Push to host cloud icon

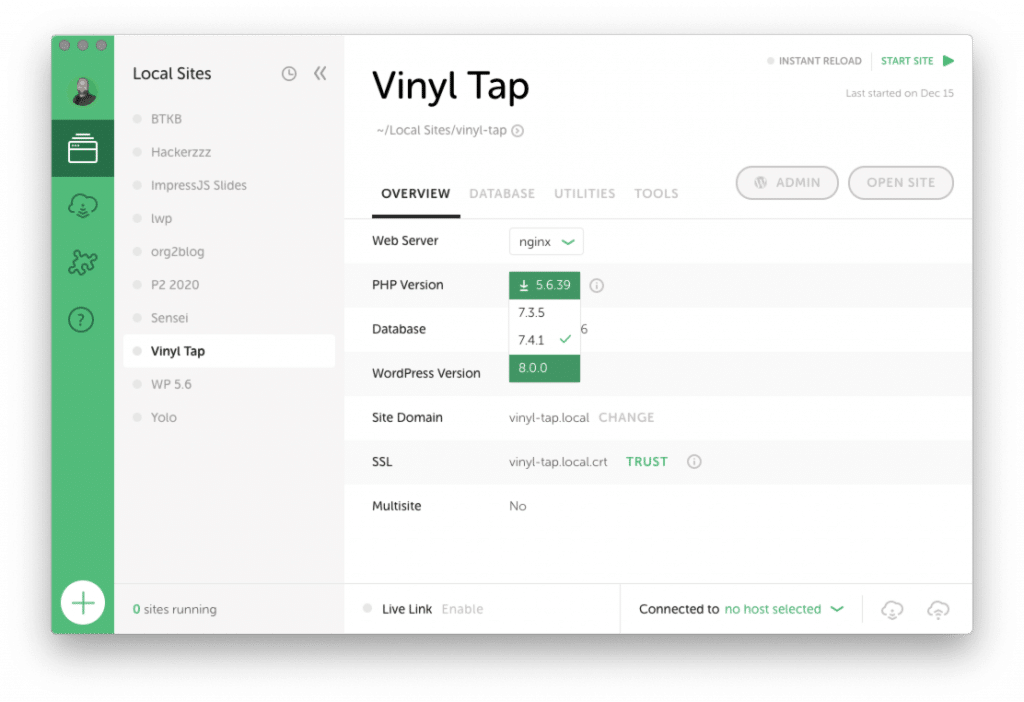(x=938, y=609)
